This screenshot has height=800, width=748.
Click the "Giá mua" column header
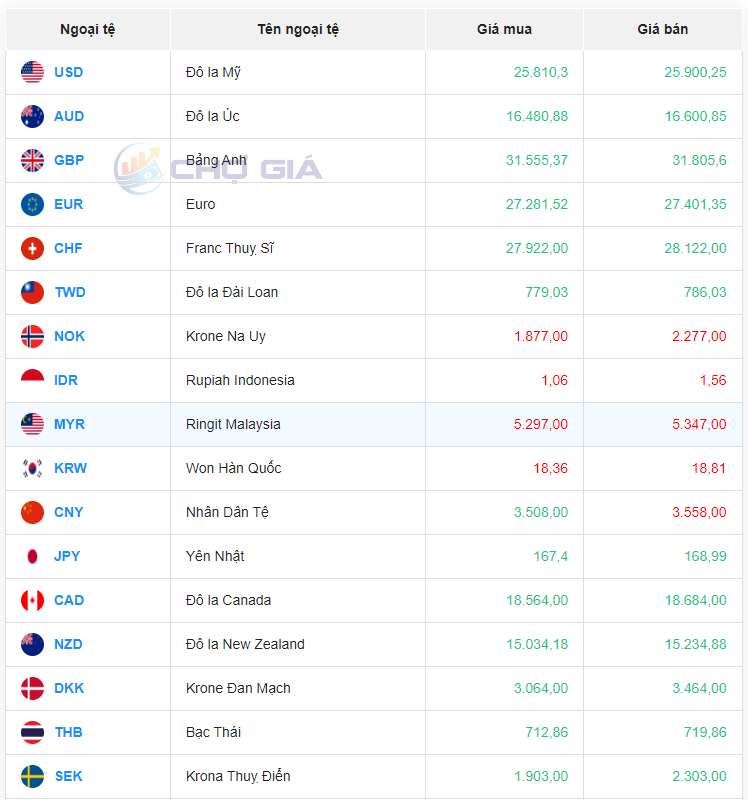[x=504, y=29]
